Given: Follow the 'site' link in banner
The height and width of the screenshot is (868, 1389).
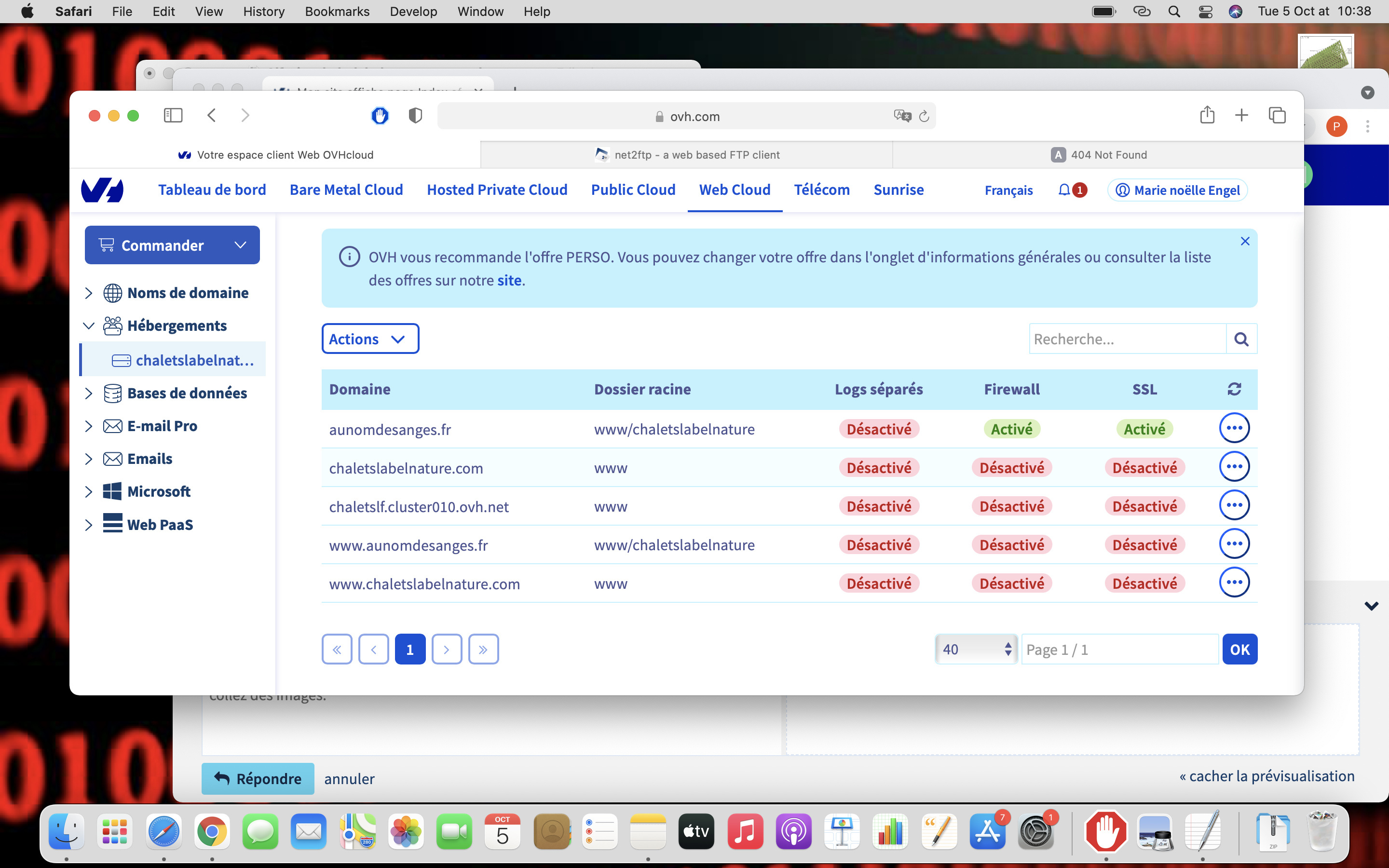Looking at the screenshot, I should (x=509, y=280).
